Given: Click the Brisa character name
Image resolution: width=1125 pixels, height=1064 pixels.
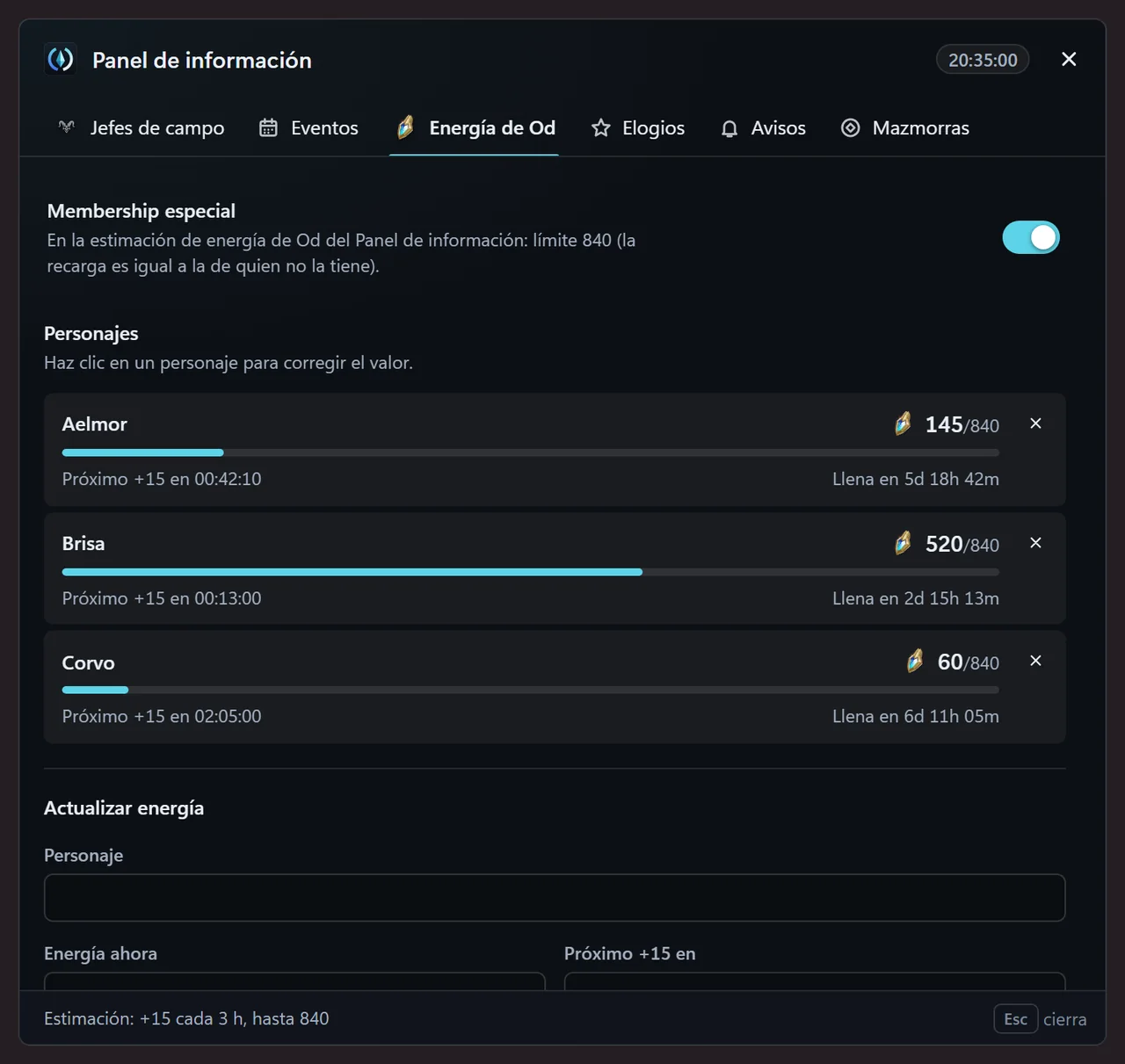Looking at the screenshot, I should [x=83, y=544].
